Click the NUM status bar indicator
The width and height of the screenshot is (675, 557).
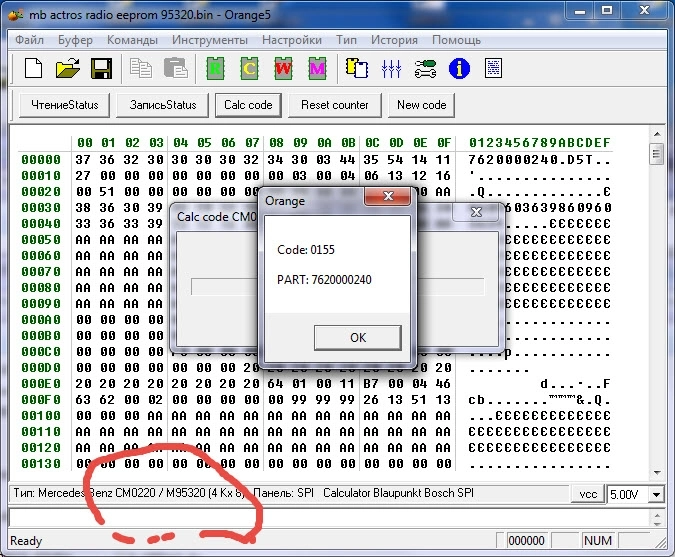click(x=598, y=541)
